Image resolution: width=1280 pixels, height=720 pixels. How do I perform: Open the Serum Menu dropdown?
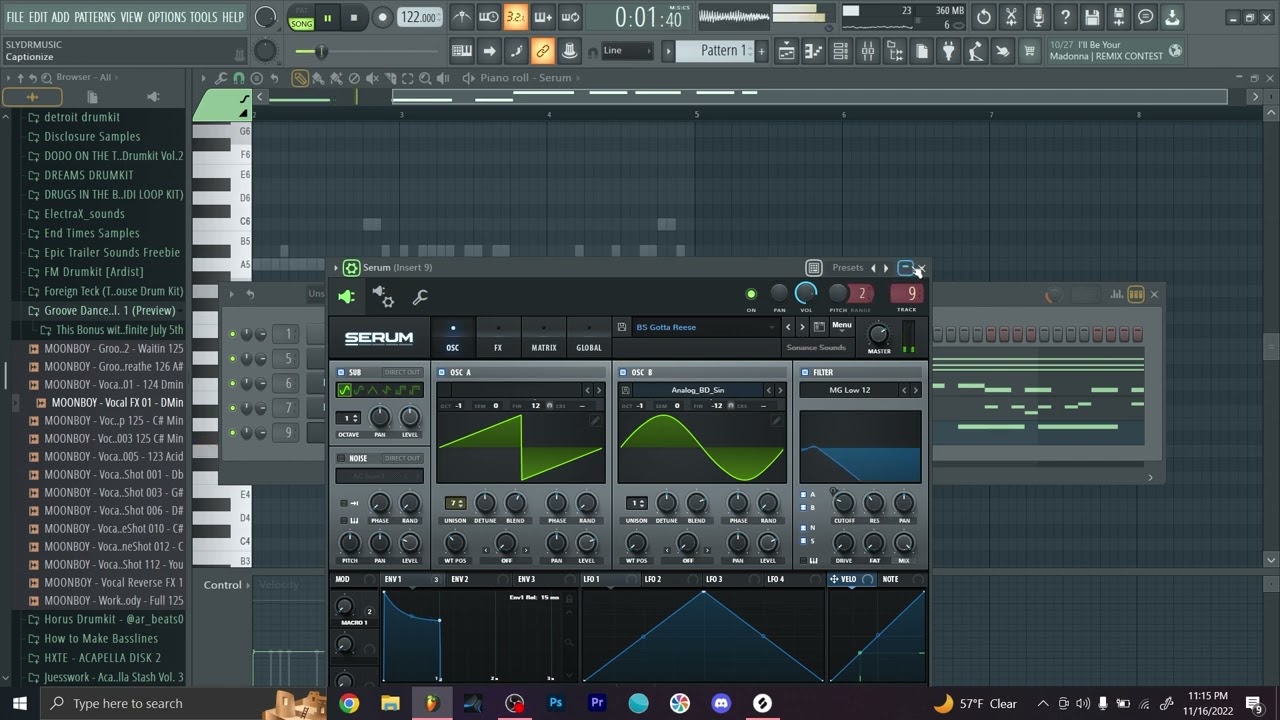[x=841, y=326]
